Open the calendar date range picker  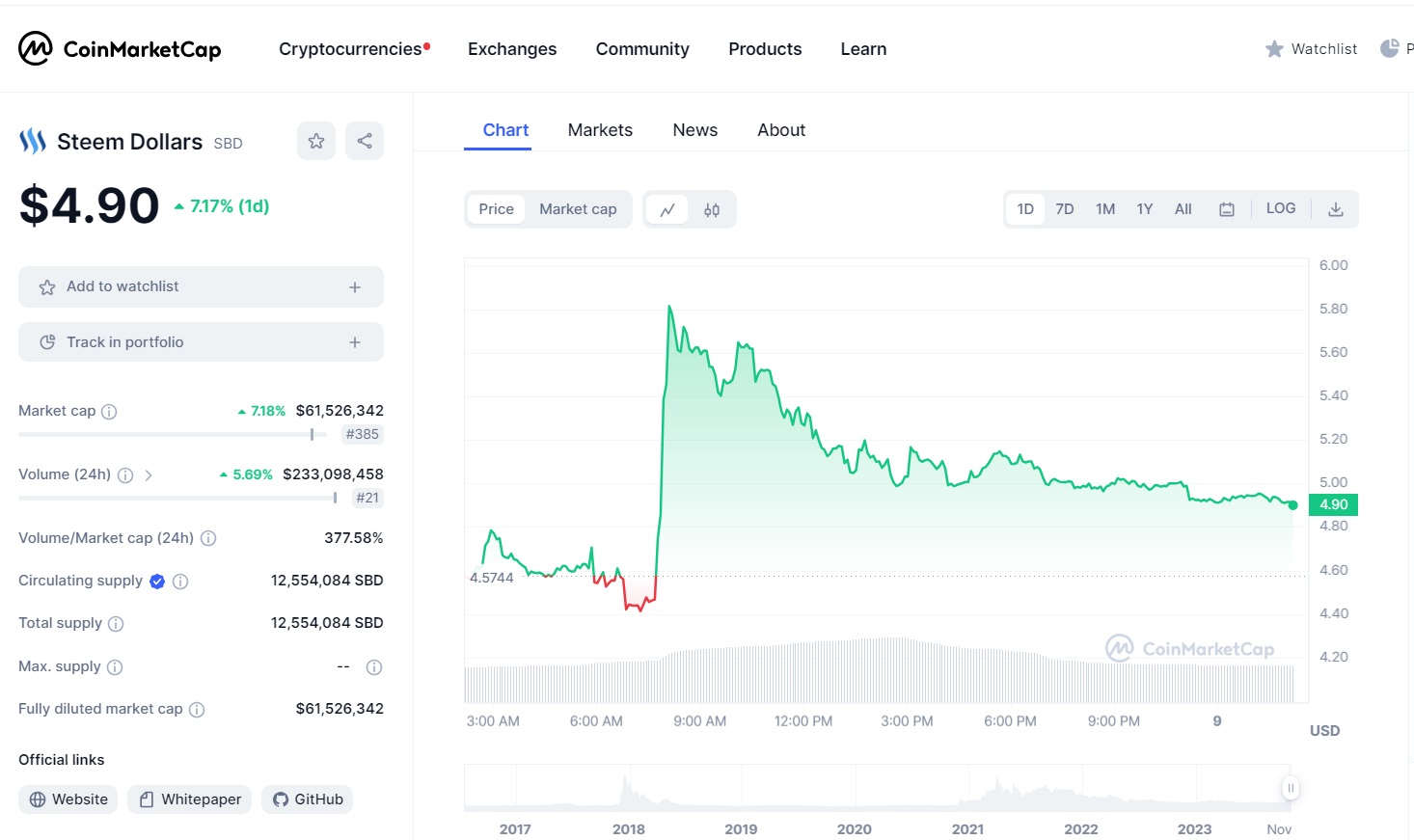(x=1227, y=209)
